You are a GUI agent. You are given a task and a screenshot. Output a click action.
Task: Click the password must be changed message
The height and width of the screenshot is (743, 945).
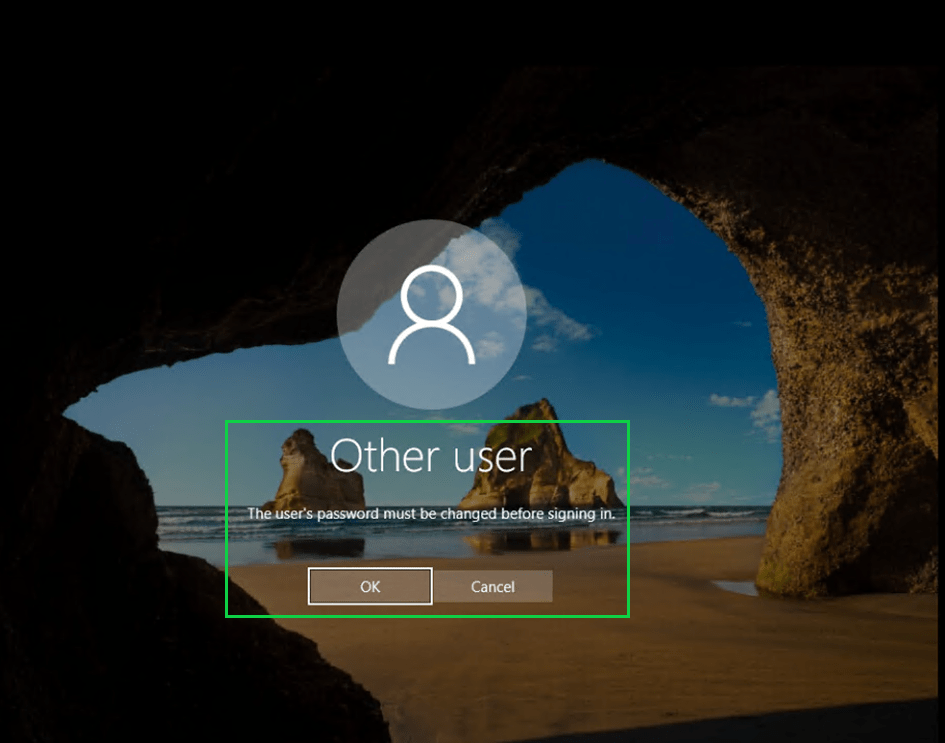[430, 513]
